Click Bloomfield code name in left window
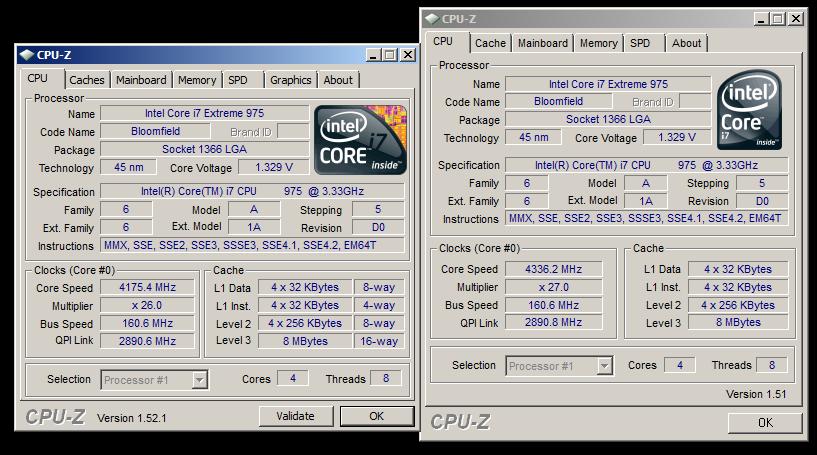This screenshot has height=455, width=817. click(x=155, y=131)
